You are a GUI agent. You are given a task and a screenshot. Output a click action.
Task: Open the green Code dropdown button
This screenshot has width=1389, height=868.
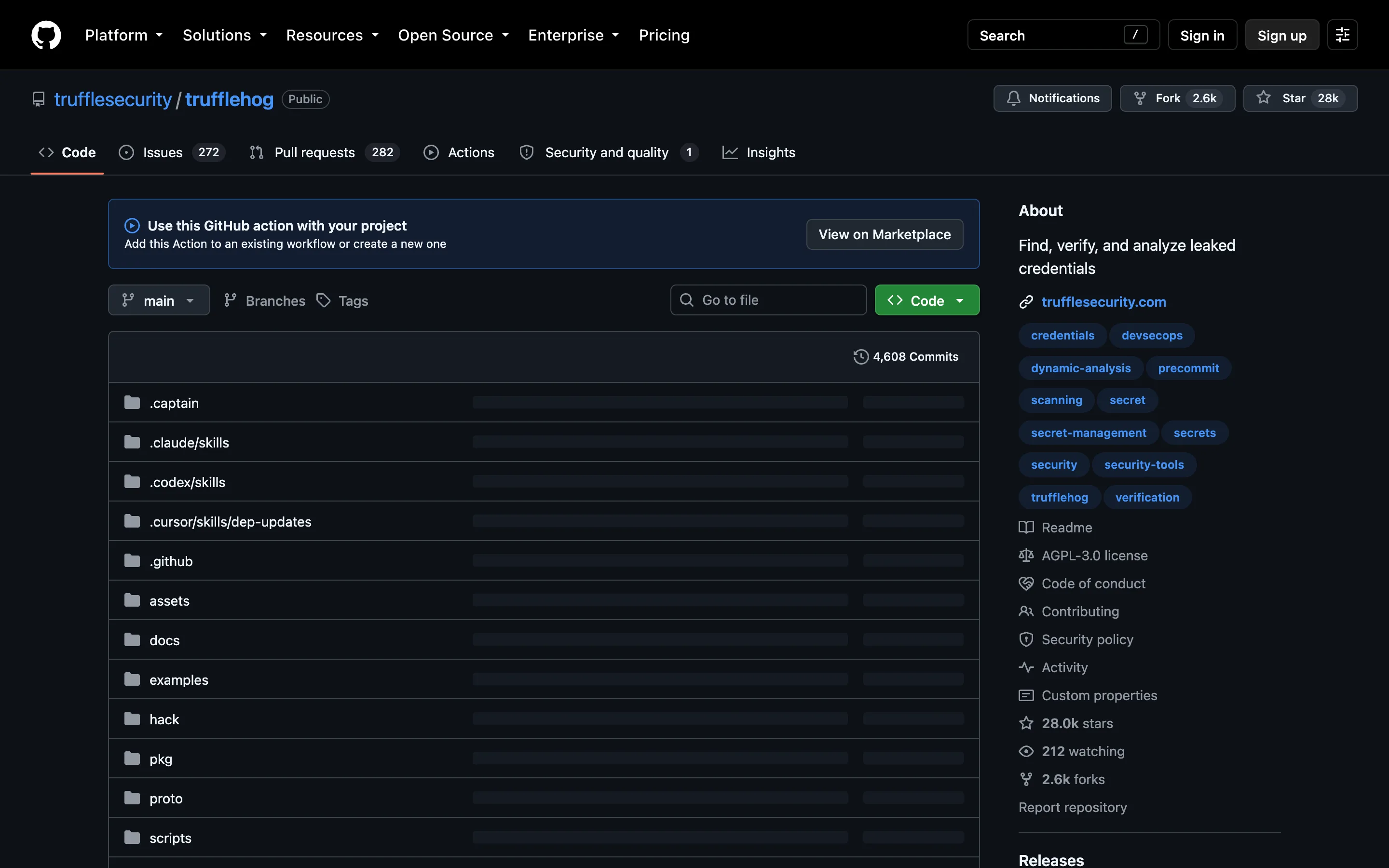927,300
